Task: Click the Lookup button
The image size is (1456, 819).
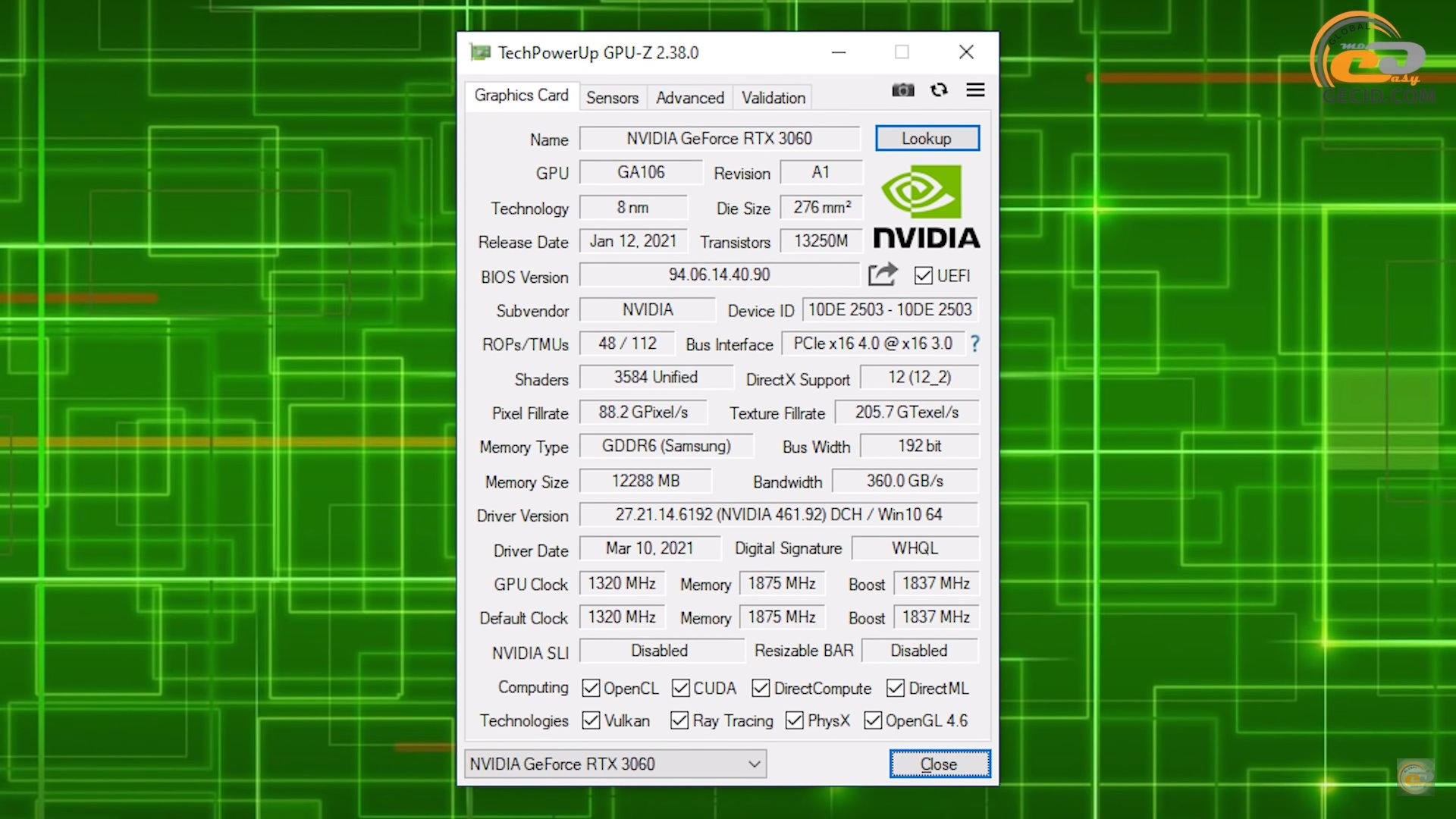Action: point(927,139)
